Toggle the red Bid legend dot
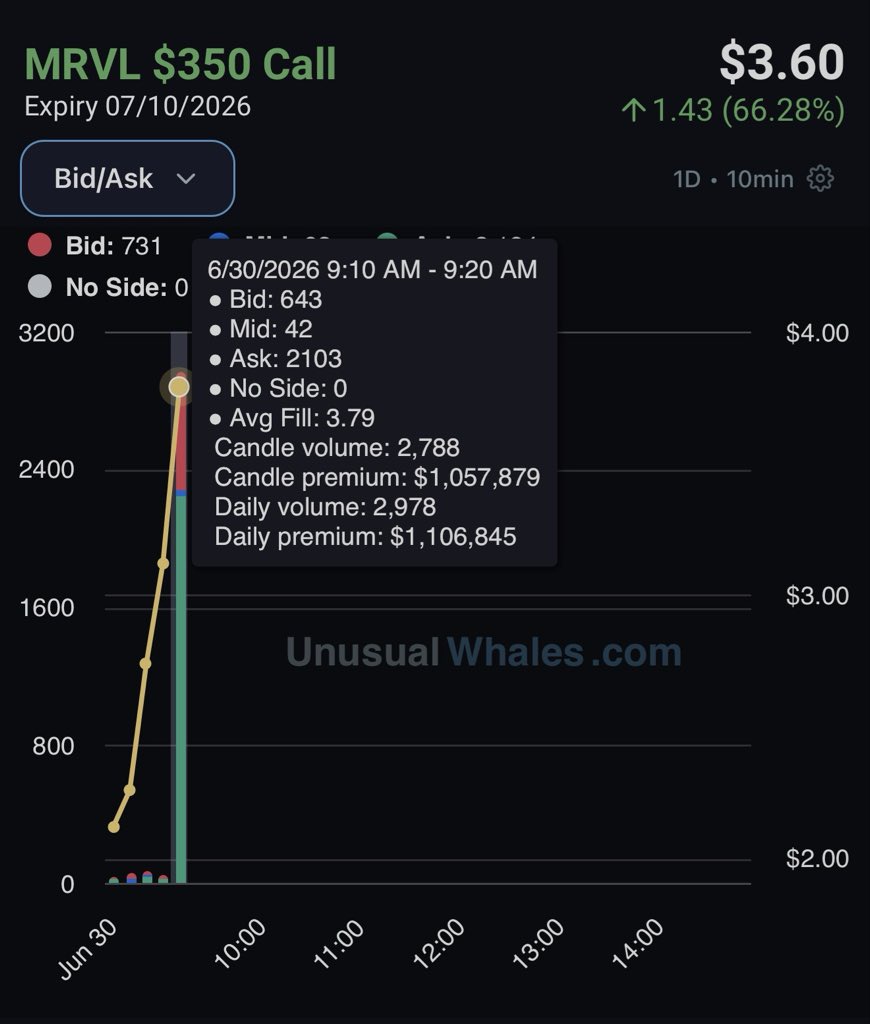870x1024 pixels. [x=40, y=246]
